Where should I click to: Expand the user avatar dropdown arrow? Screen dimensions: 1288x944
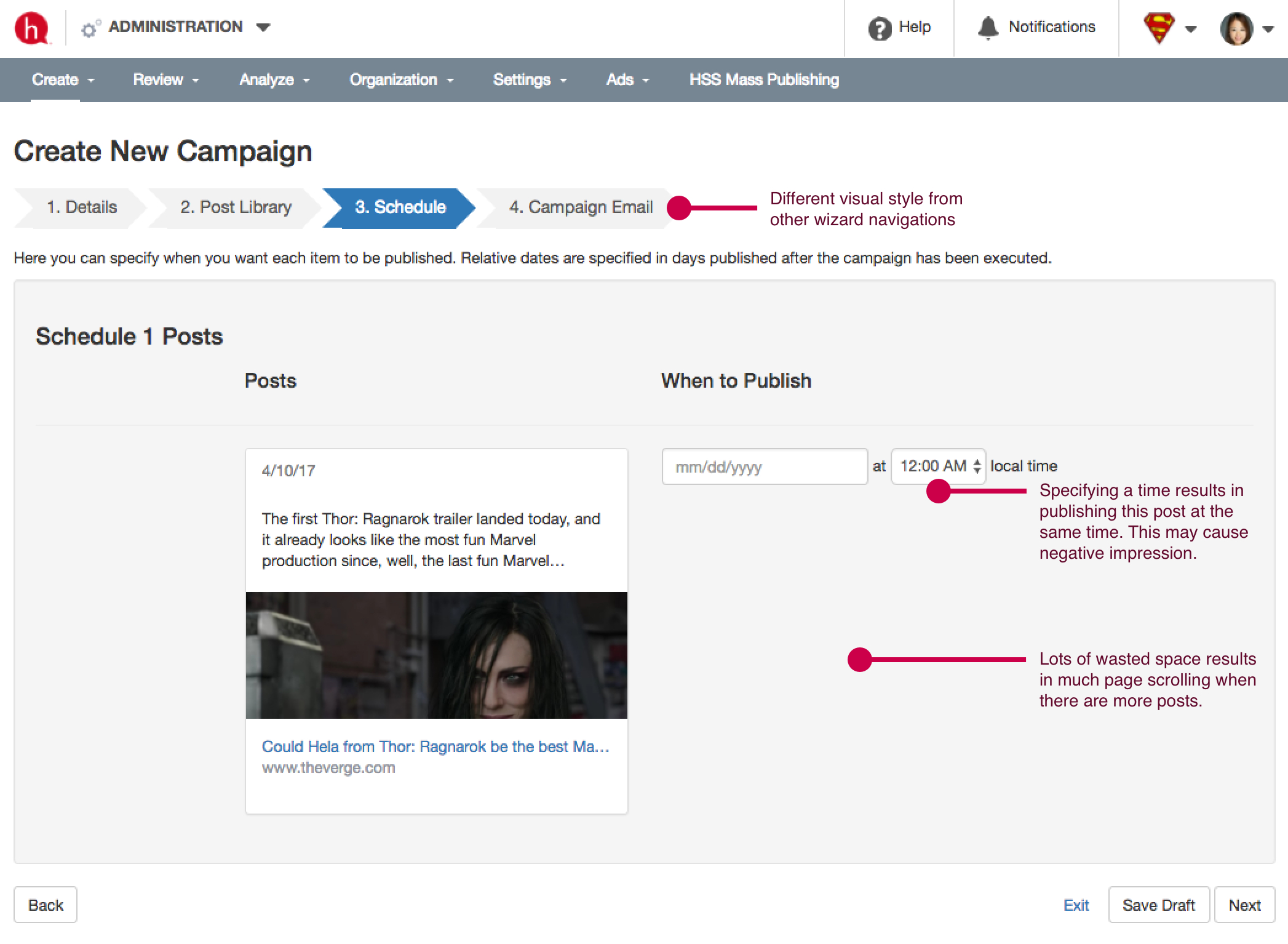(x=1268, y=29)
